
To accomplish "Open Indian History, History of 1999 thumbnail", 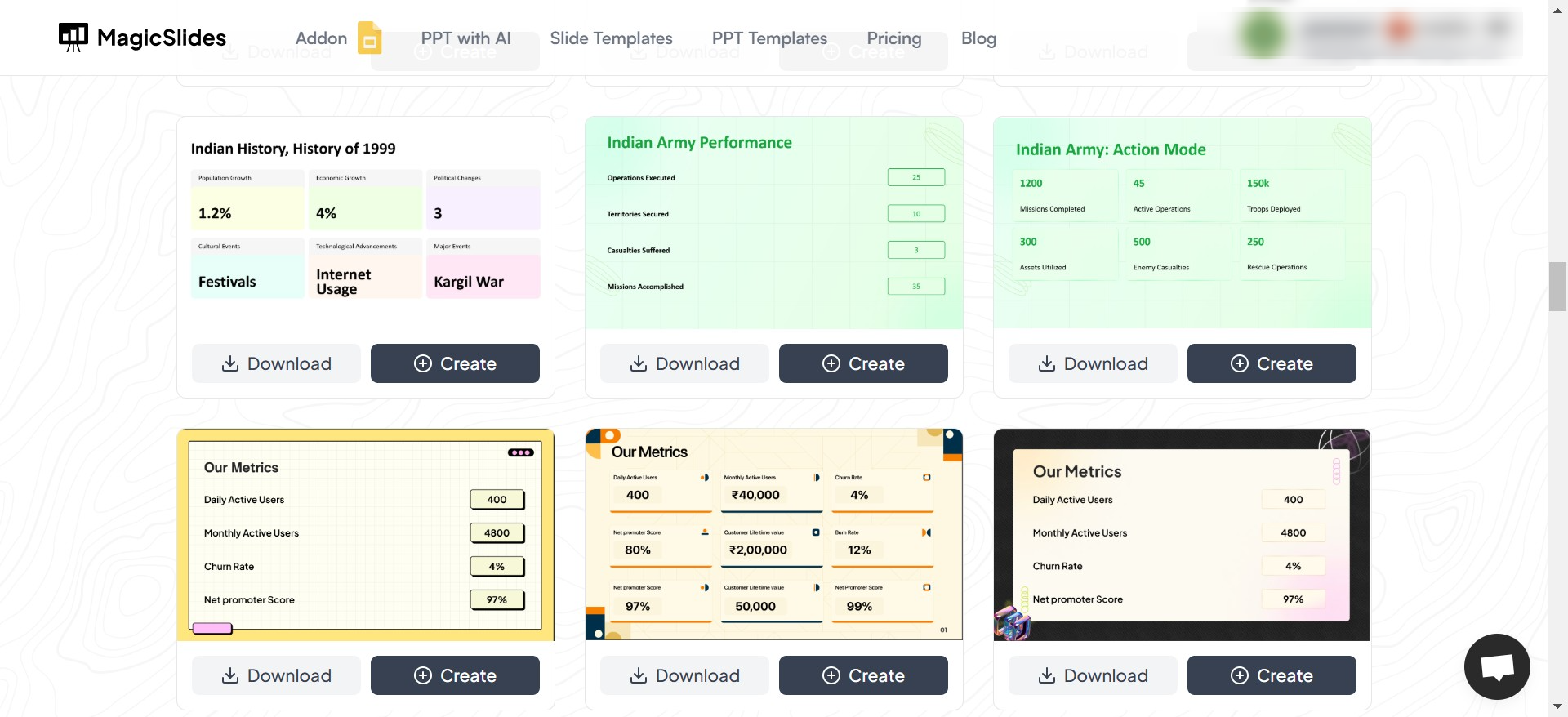I will coord(366,223).
